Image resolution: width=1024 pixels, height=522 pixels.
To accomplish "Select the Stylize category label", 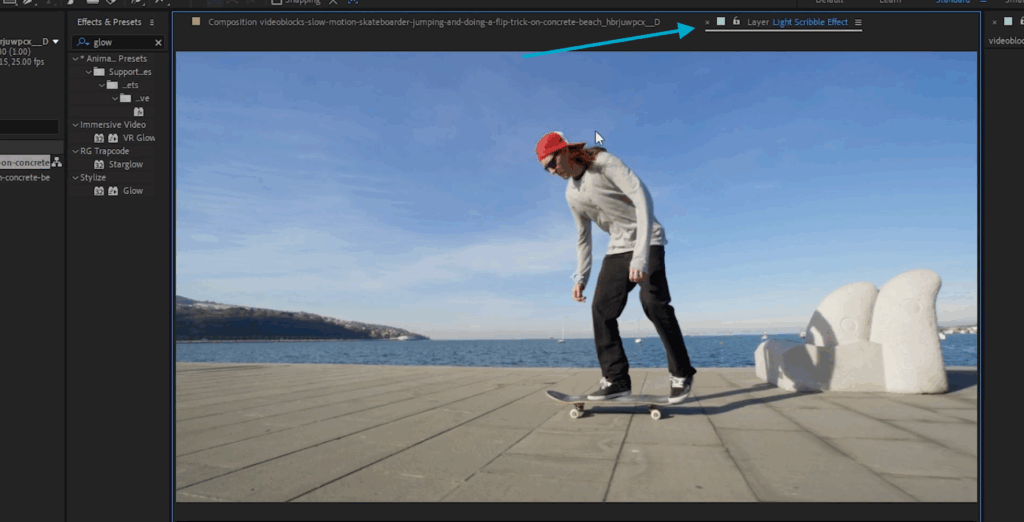I will (x=93, y=177).
